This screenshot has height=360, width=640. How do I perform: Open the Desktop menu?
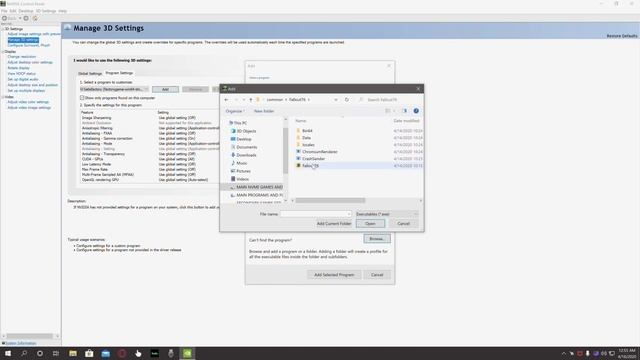point(26,11)
